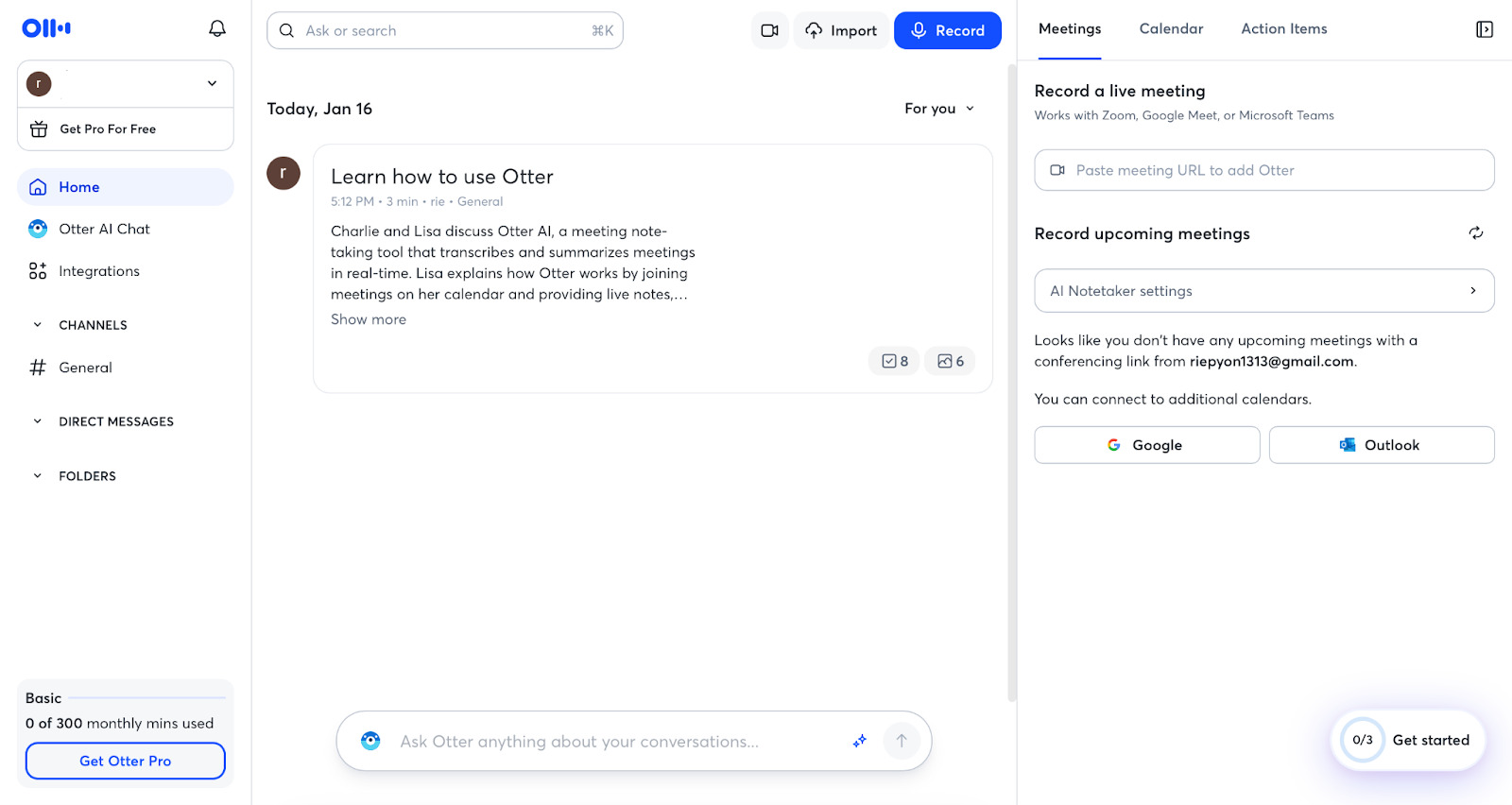The height and width of the screenshot is (805, 1512).
Task: Click the blue Record button
Action: point(947,31)
